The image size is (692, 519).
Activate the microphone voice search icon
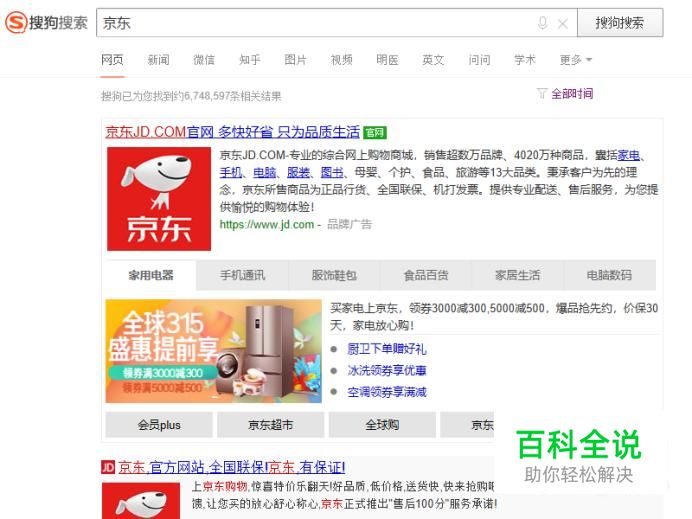[x=542, y=23]
